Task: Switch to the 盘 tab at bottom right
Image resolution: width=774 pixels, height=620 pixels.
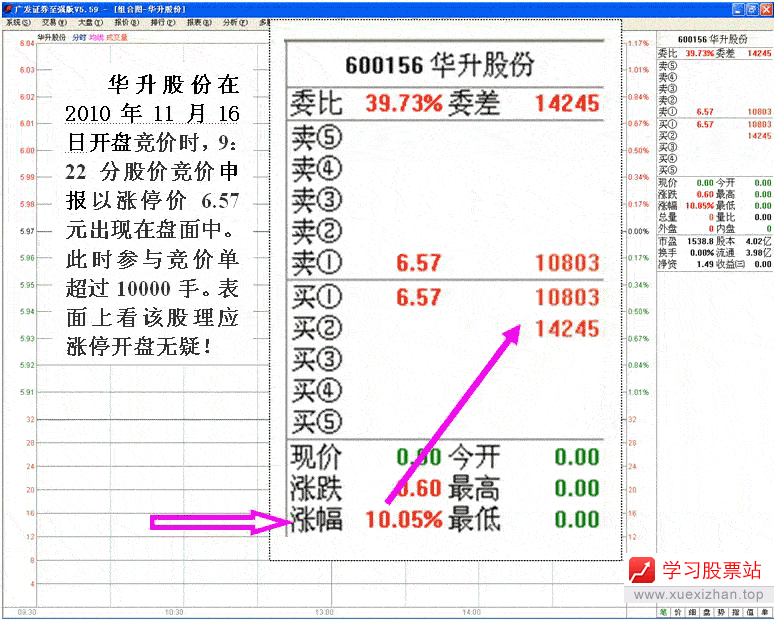Action: (x=708, y=612)
